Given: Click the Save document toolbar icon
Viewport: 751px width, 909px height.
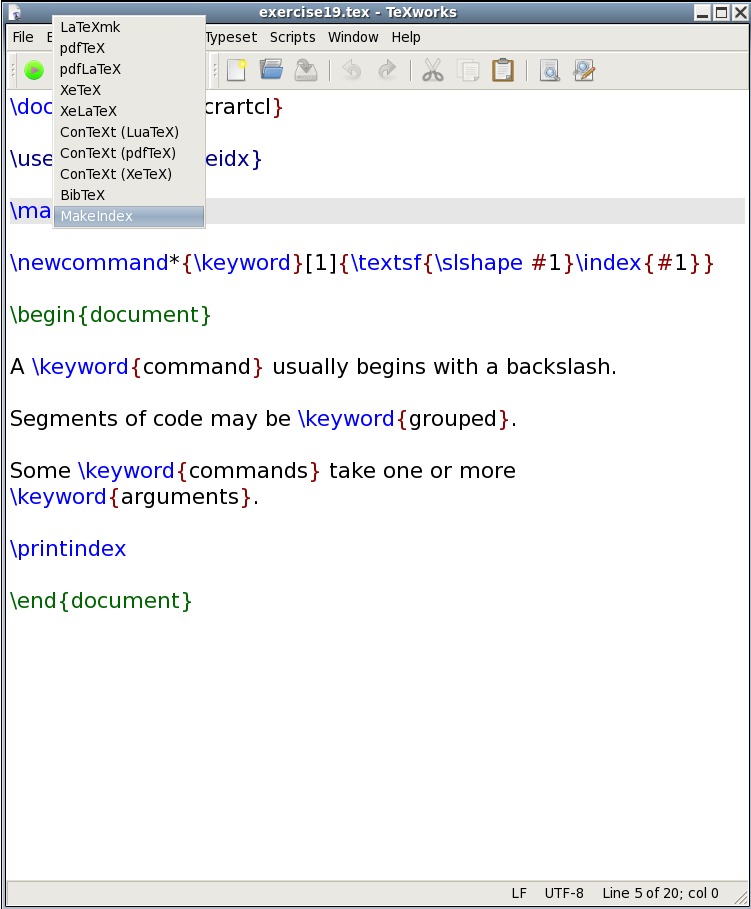Looking at the screenshot, I should point(306,70).
